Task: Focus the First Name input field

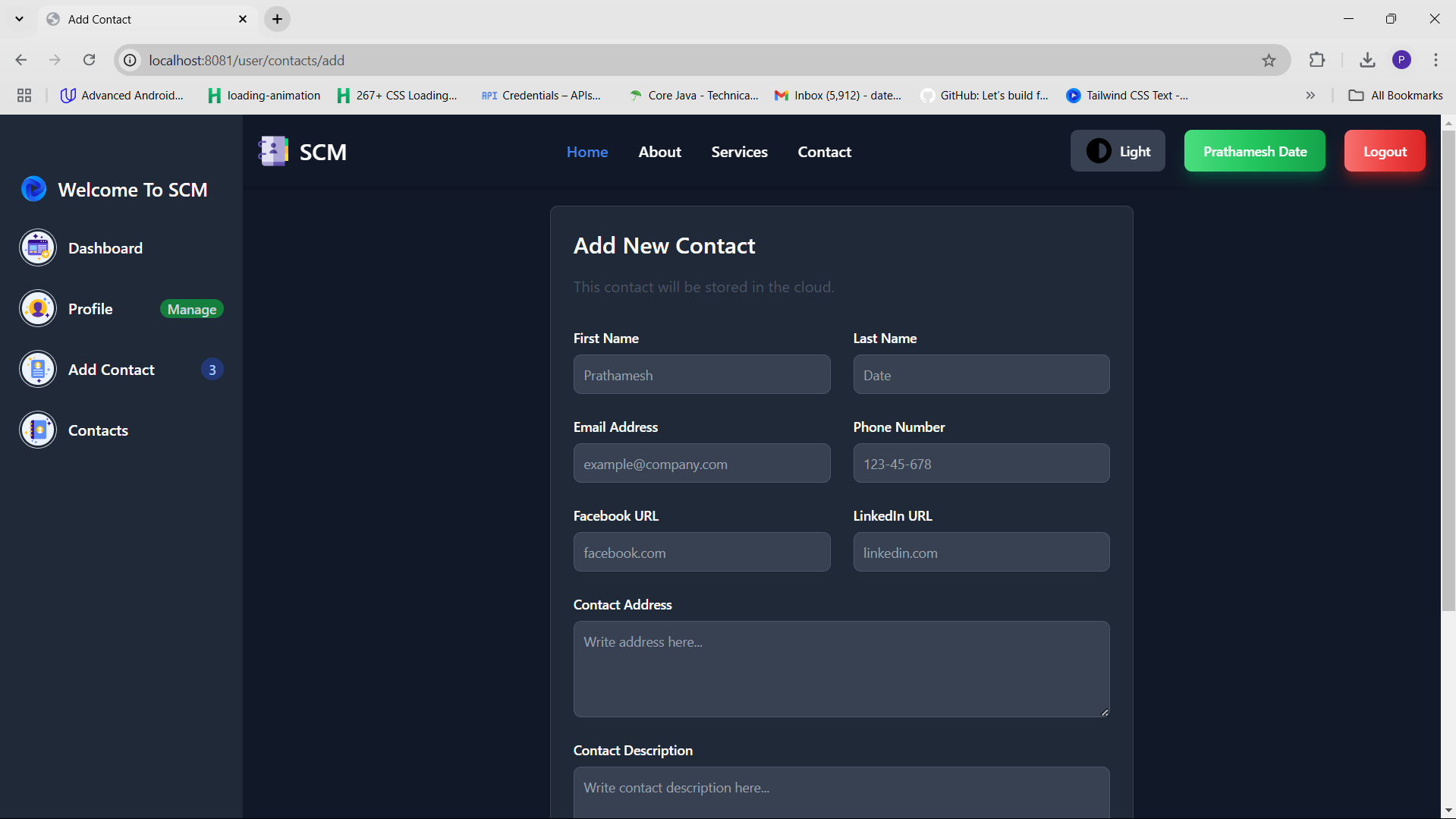Action: (702, 374)
